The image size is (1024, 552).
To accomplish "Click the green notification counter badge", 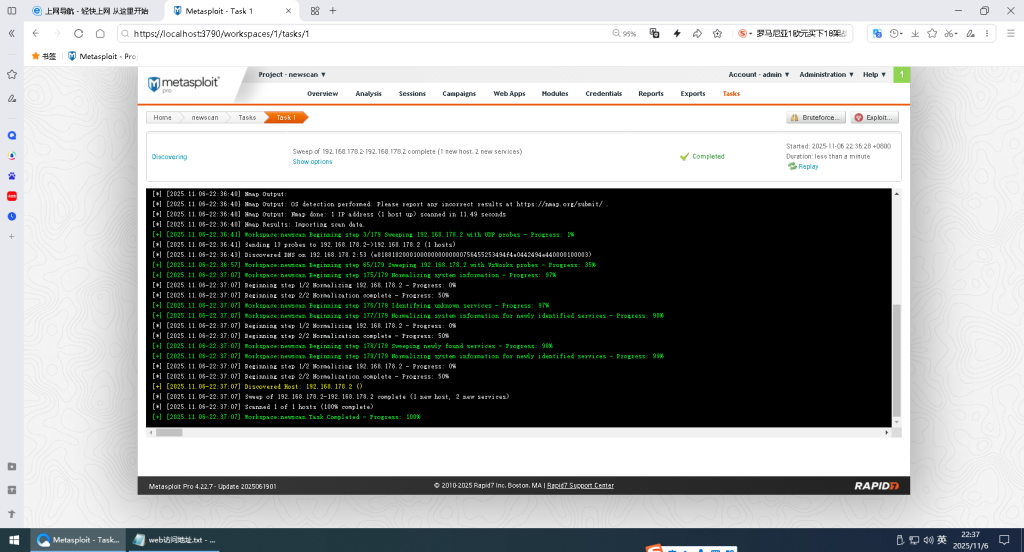I will 901,74.
